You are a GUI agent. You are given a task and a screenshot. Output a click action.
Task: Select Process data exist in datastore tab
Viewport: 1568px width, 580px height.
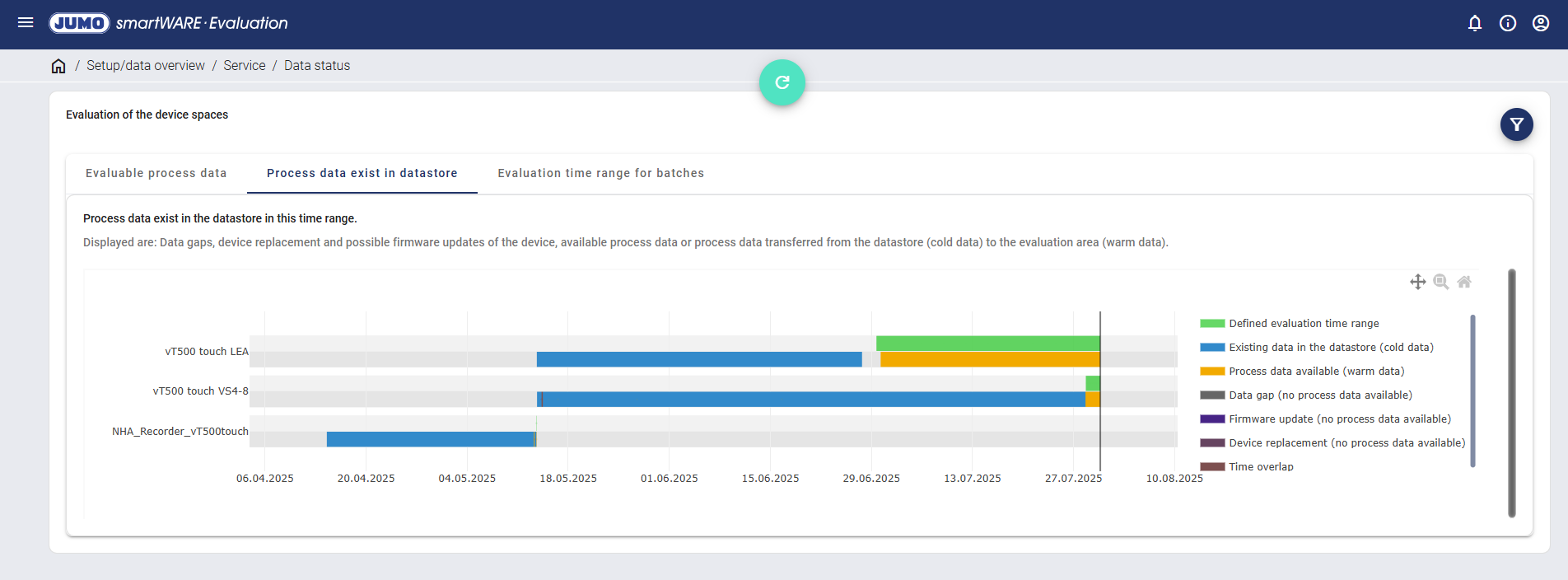click(x=362, y=173)
